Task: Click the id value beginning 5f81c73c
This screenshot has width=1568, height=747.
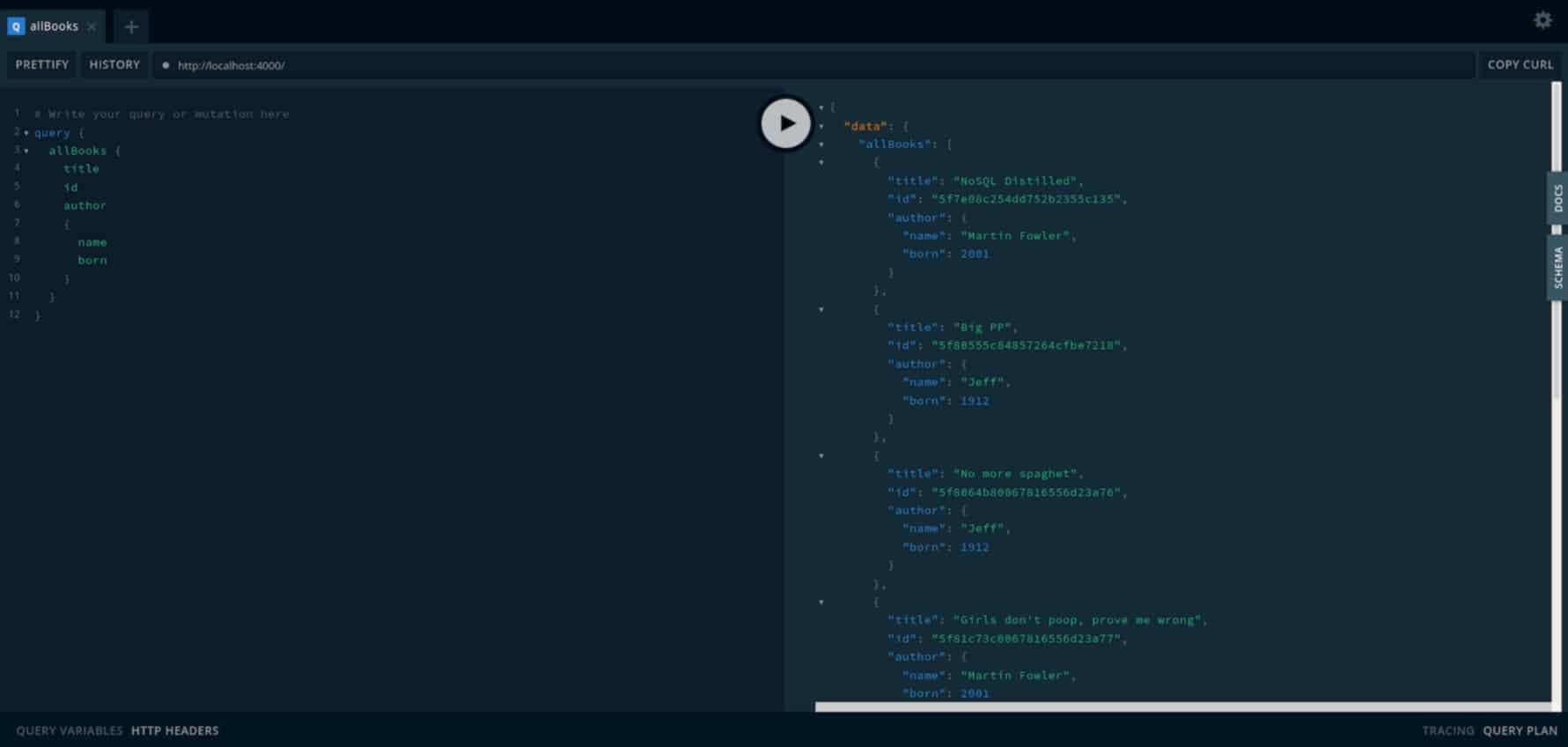Action: (1027, 639)
